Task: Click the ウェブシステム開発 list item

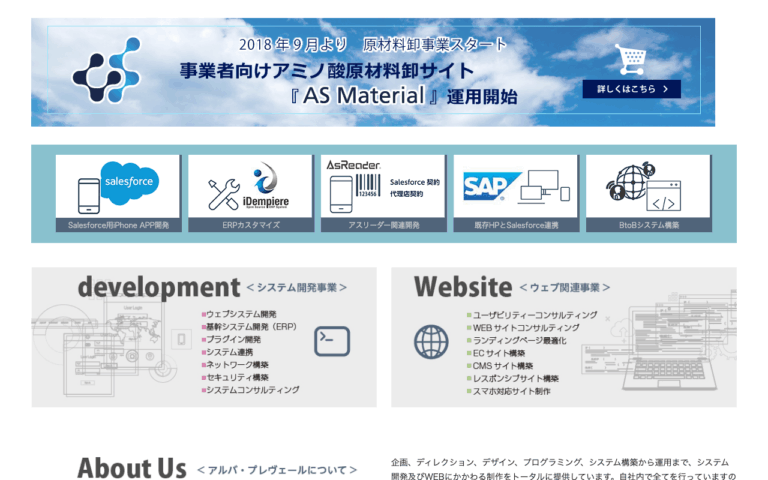Action: pyautogui.click(x=239, y=314)
